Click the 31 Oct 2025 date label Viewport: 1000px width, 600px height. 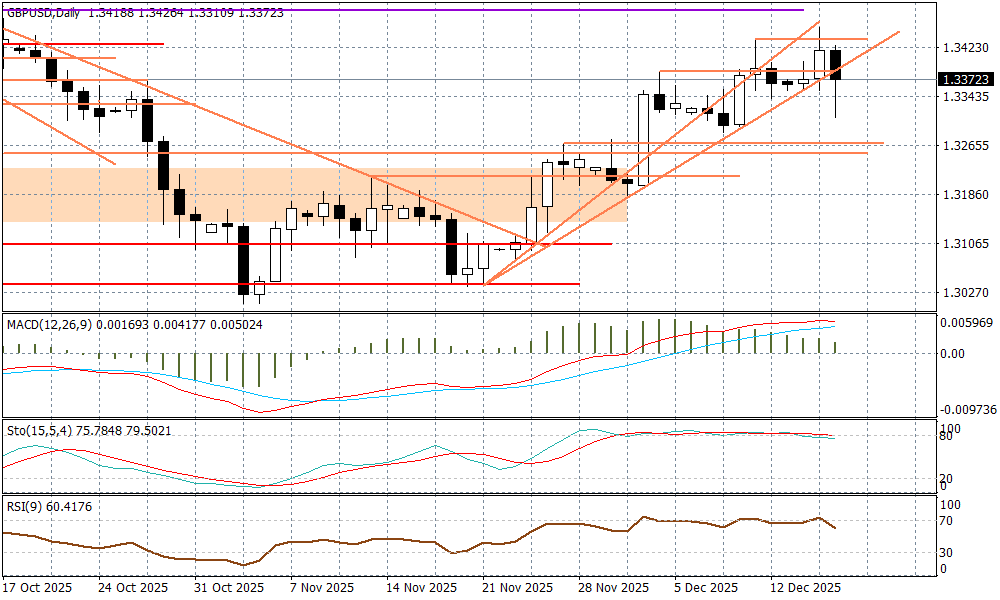click(x=229, y=587)
